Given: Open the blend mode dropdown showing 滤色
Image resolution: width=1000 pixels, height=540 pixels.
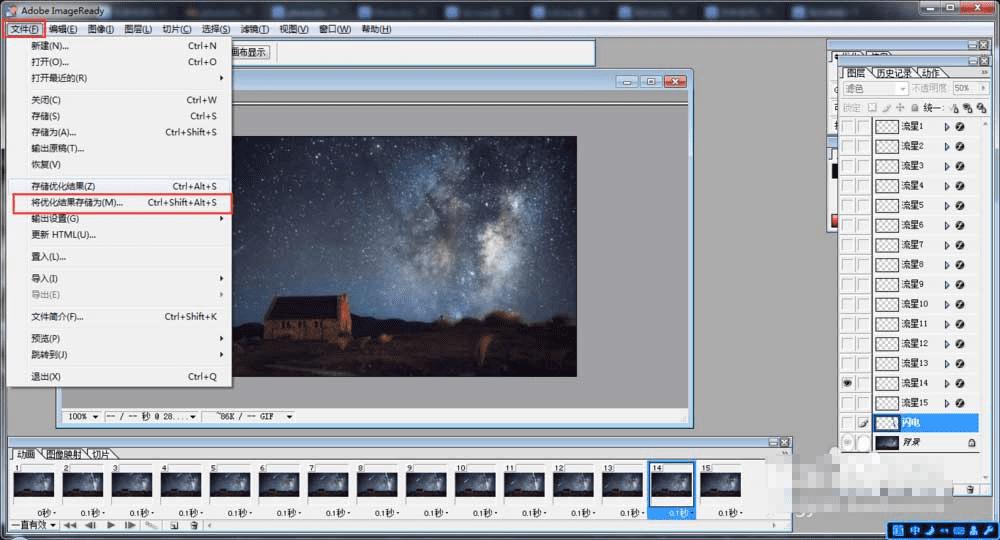Looking at the screenshot, I should click(875, 89).
